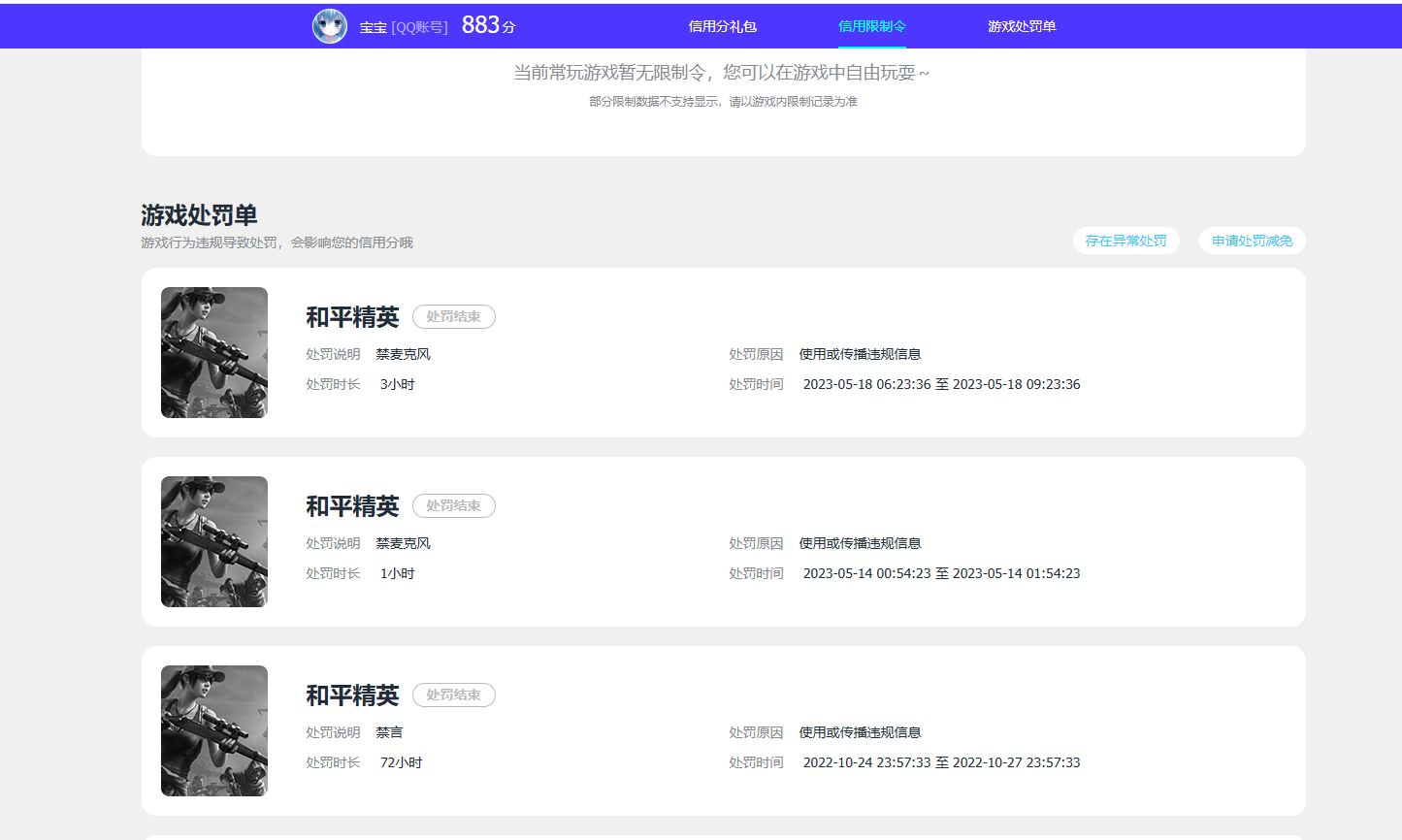Click time range starting 2023-05-18 06:23:36

coord(941,384)
